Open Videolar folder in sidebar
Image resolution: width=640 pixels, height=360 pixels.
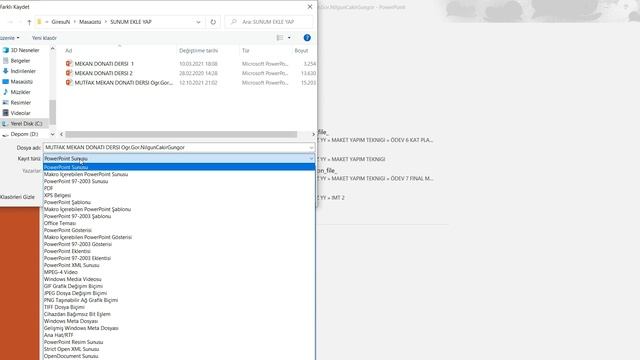coord(20,113)
